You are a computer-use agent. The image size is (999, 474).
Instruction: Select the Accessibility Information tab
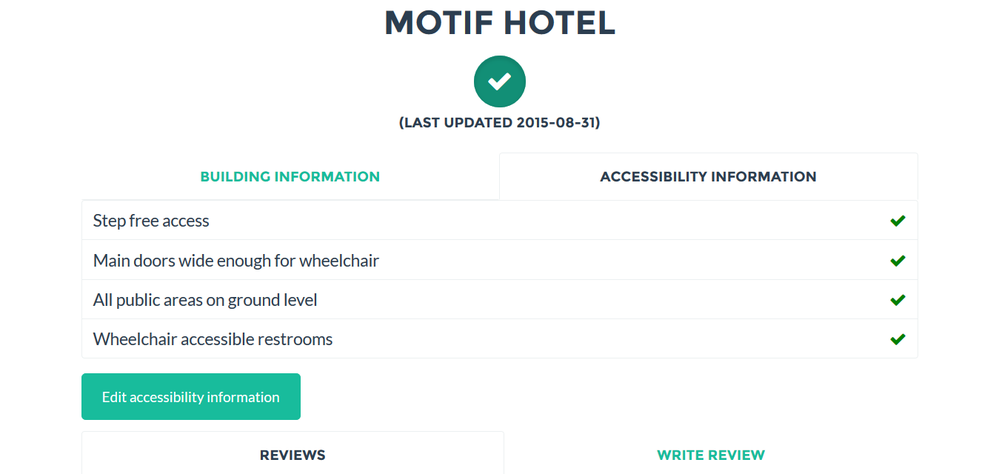pos(708,176)
